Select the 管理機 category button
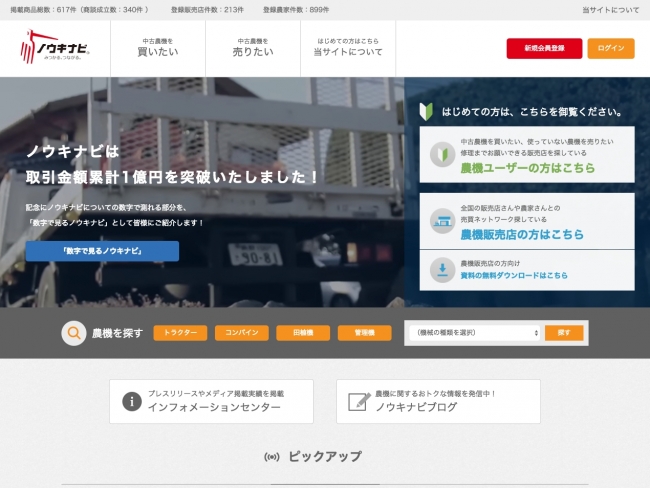This screenshot has height=488, width=650. click(364, 333)
